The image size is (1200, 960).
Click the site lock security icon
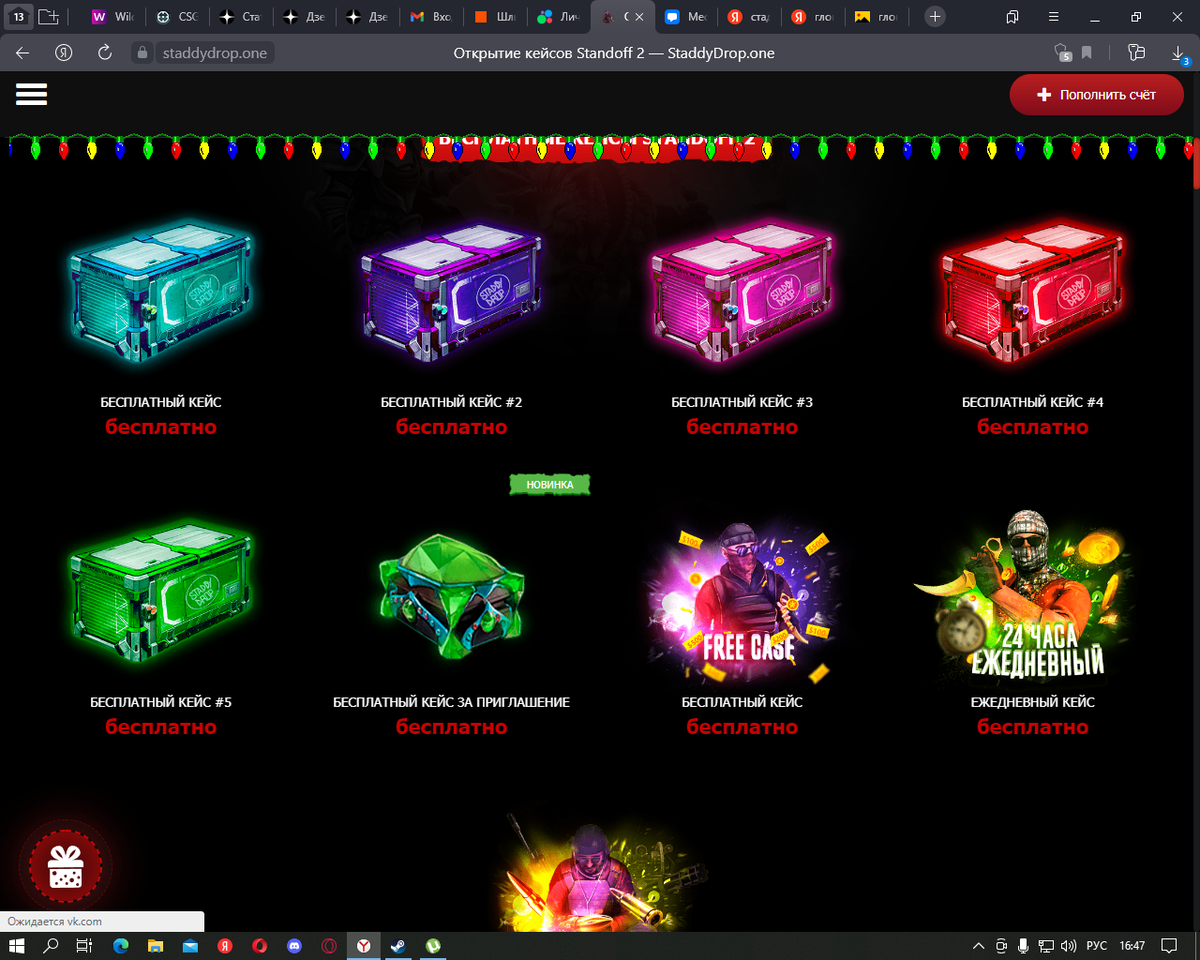pyautogui.click(x=143, y=53)
